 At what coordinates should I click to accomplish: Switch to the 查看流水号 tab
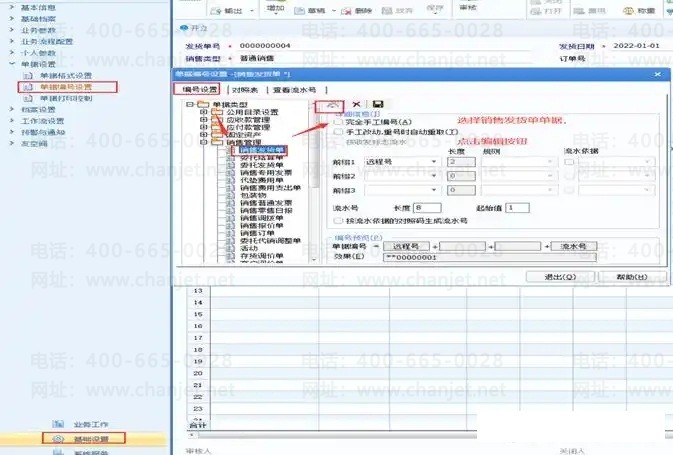[294, 90]
